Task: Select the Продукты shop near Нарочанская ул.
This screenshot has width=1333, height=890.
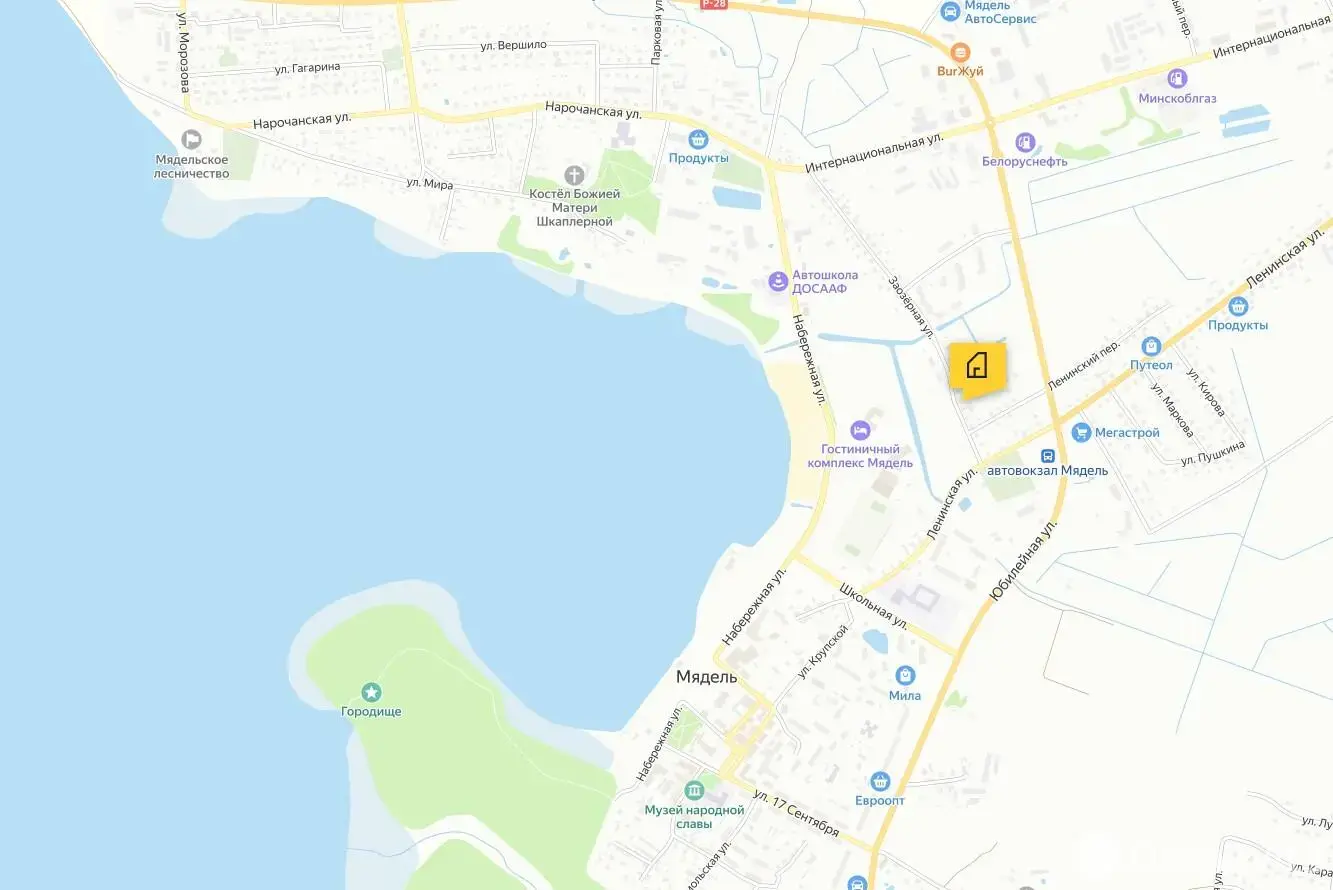Action: tap(698, 139)
